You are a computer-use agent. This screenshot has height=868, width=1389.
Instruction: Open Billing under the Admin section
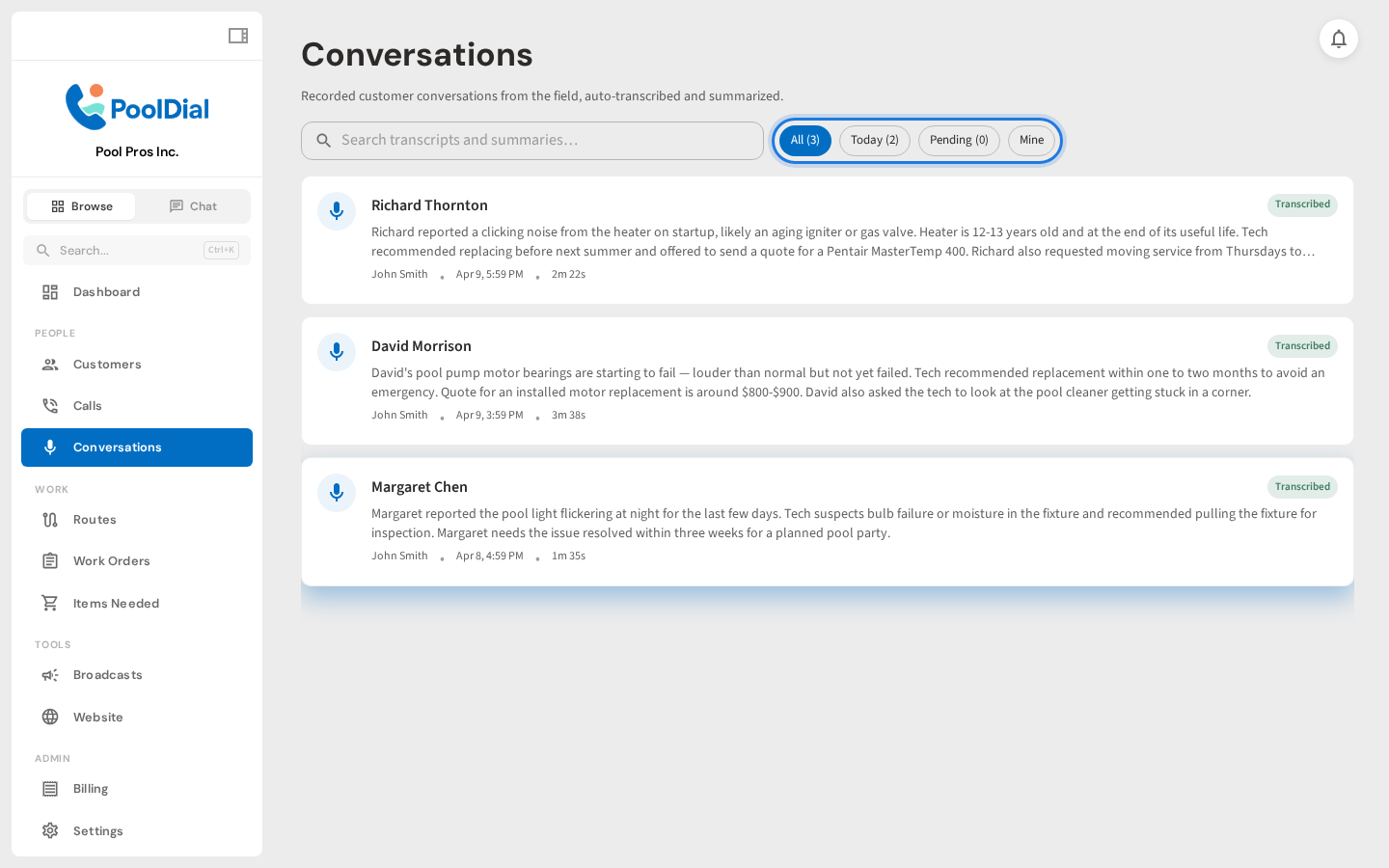pyautogui.click(x=90, y=789)
